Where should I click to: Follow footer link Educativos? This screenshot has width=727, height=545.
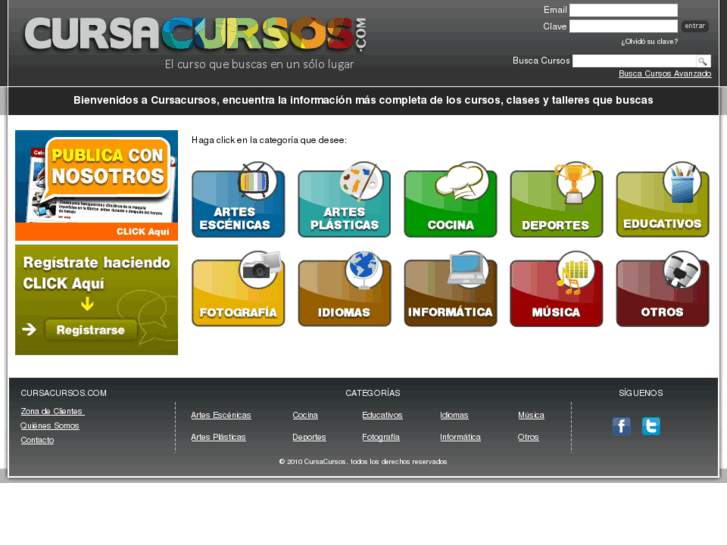click(382, 415)
